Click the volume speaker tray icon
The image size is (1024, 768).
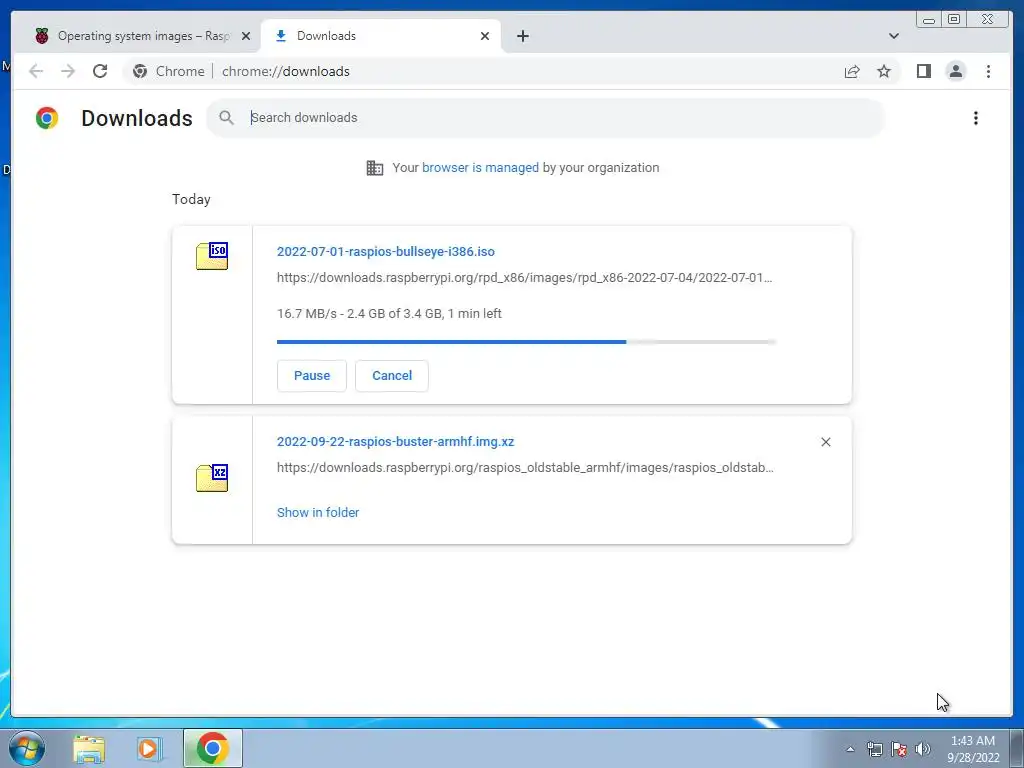point(923,749)
